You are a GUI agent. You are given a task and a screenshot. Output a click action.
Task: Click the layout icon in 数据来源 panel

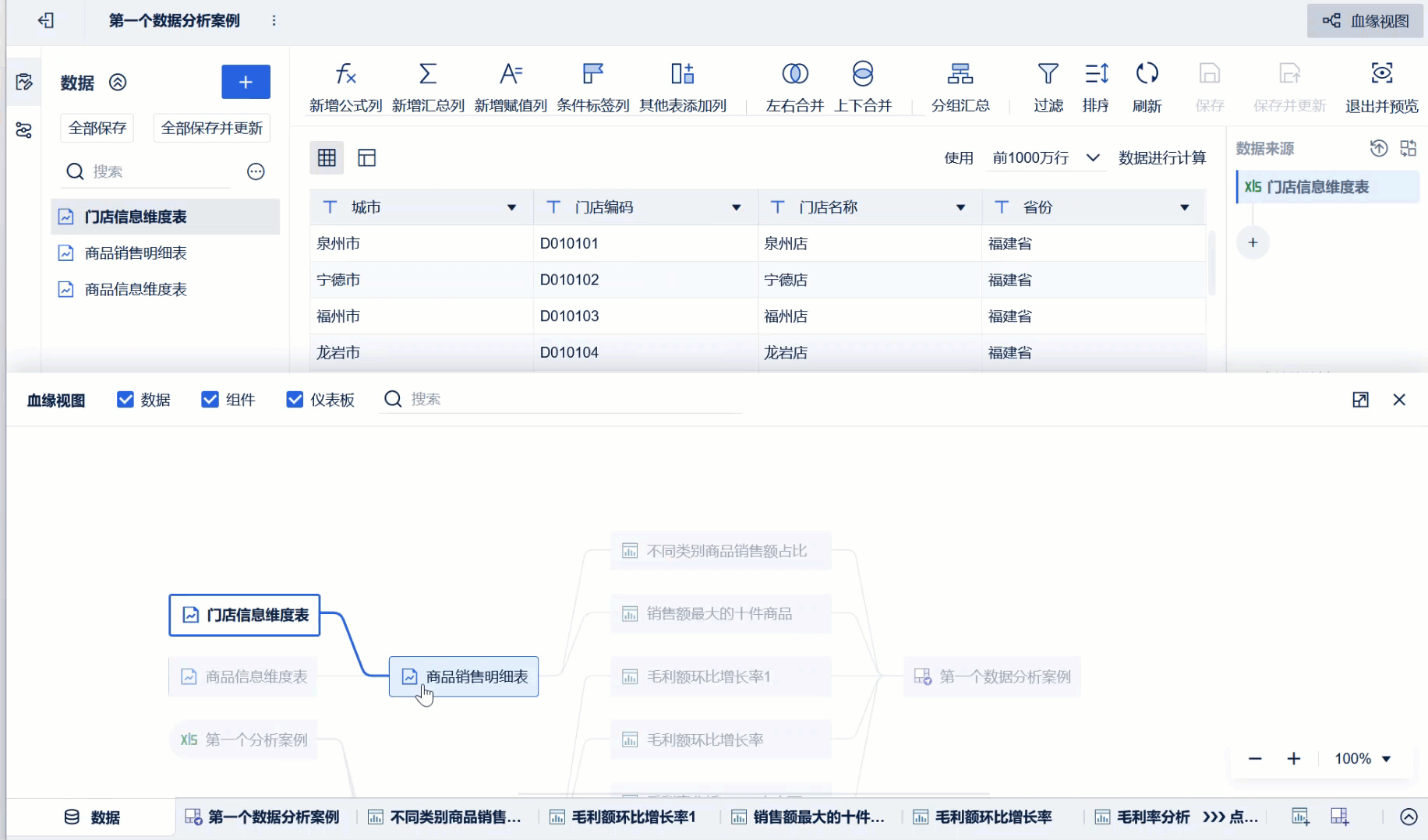pos(1408,148)
